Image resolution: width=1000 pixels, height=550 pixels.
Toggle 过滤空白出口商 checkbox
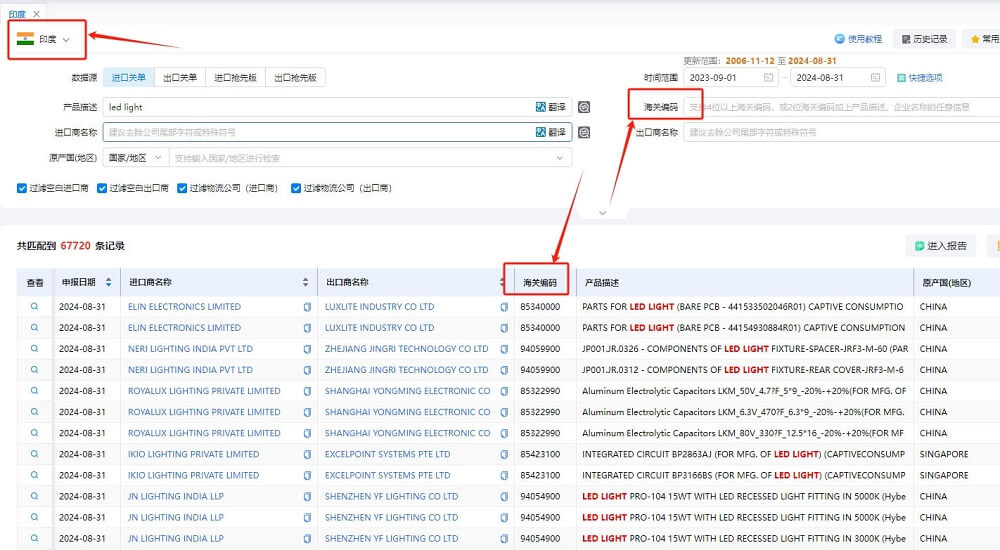(x=102, y=188)
